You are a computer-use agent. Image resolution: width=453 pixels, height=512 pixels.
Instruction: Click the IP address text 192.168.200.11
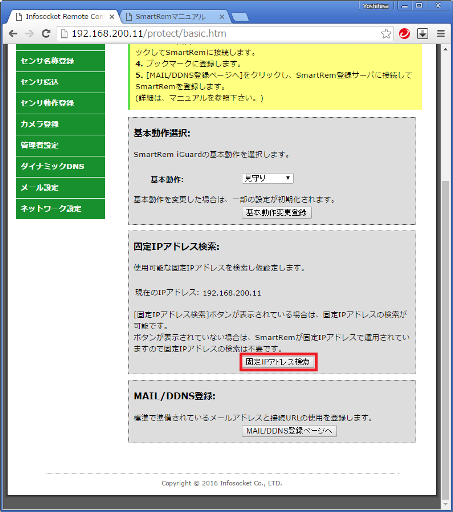coord(232,293)
